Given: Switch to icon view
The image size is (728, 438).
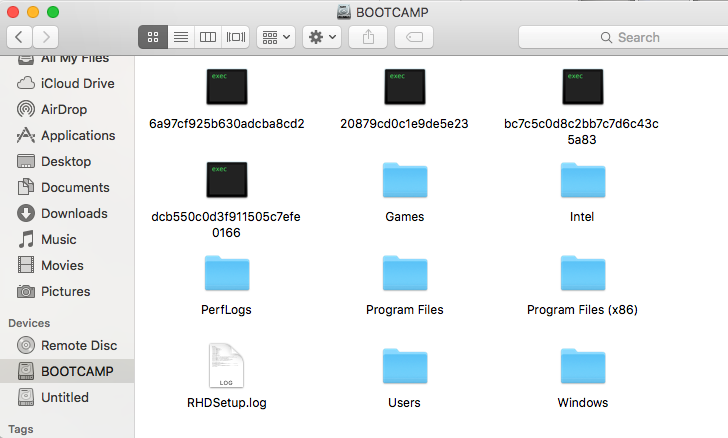Looking at the screenshot, I should [153, 37].
